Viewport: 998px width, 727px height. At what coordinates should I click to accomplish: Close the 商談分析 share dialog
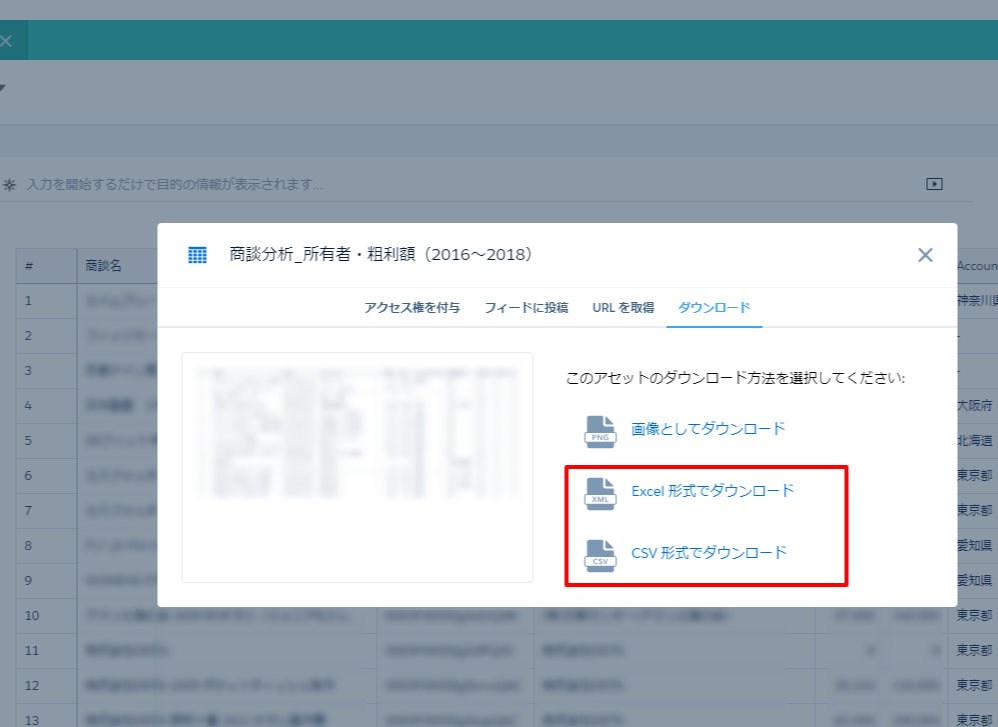point(925,255)
